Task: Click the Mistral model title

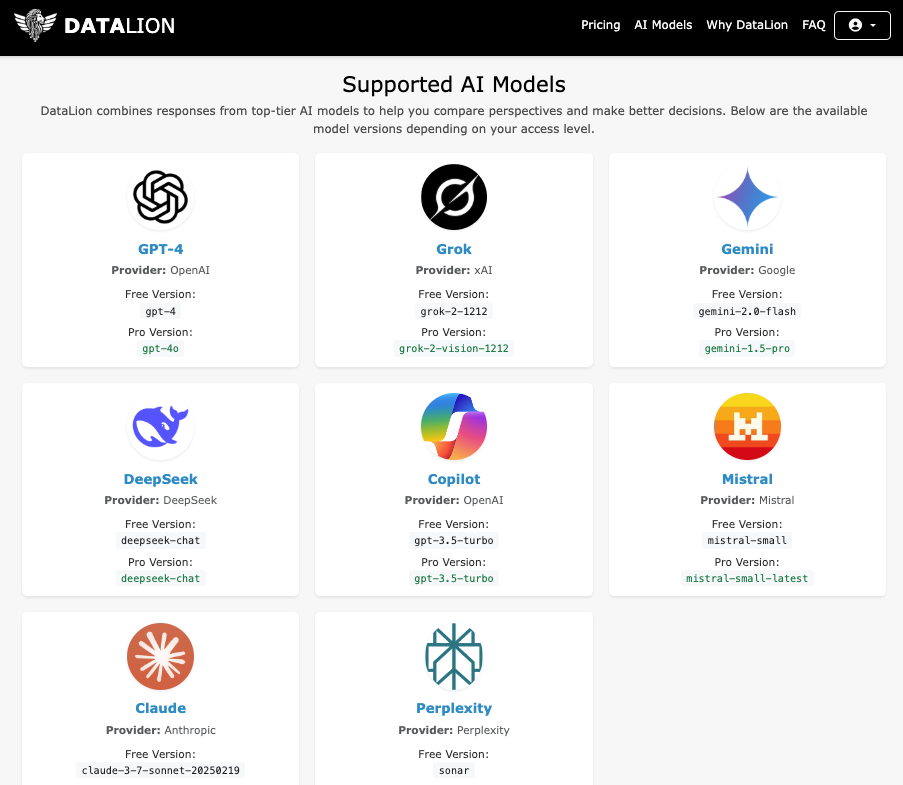Action: click(747, 479)
